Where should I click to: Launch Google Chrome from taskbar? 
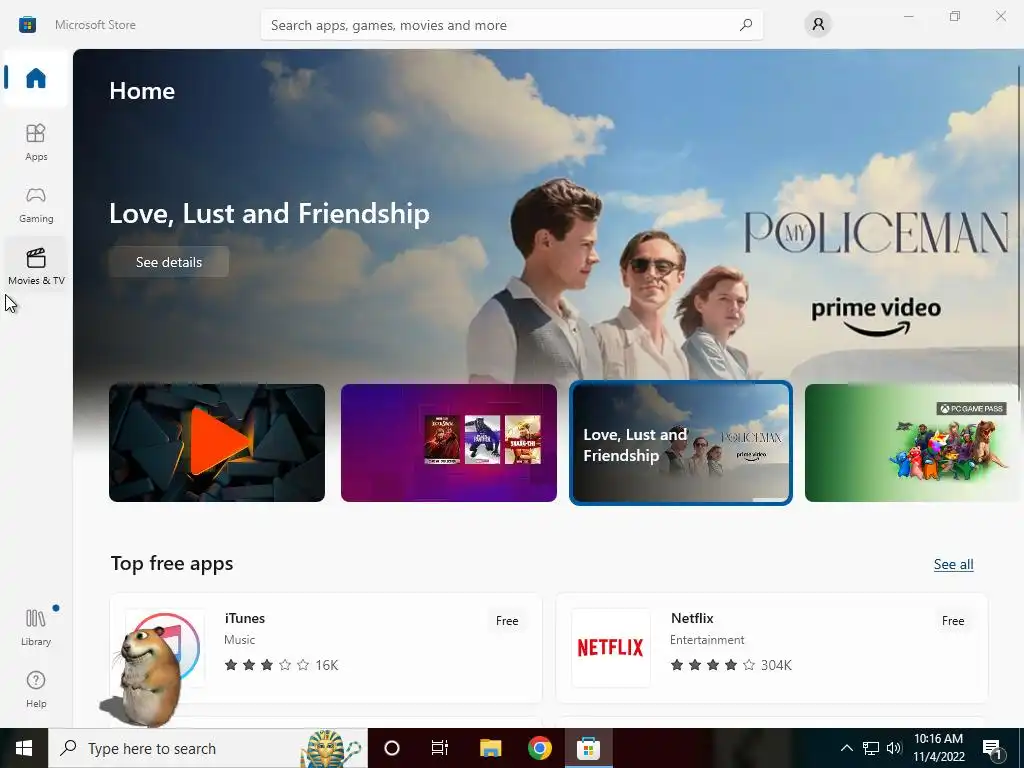(539, 748)
